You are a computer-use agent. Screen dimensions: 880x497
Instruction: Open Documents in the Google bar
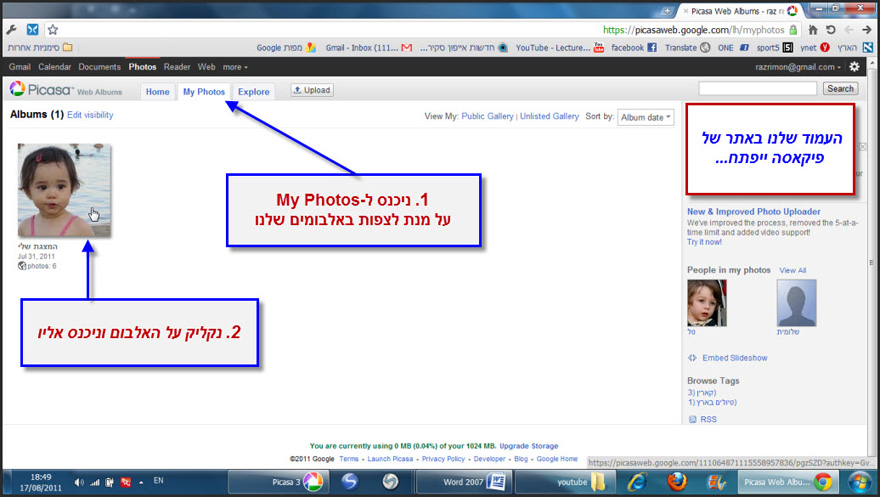click(x=99, y=67)
